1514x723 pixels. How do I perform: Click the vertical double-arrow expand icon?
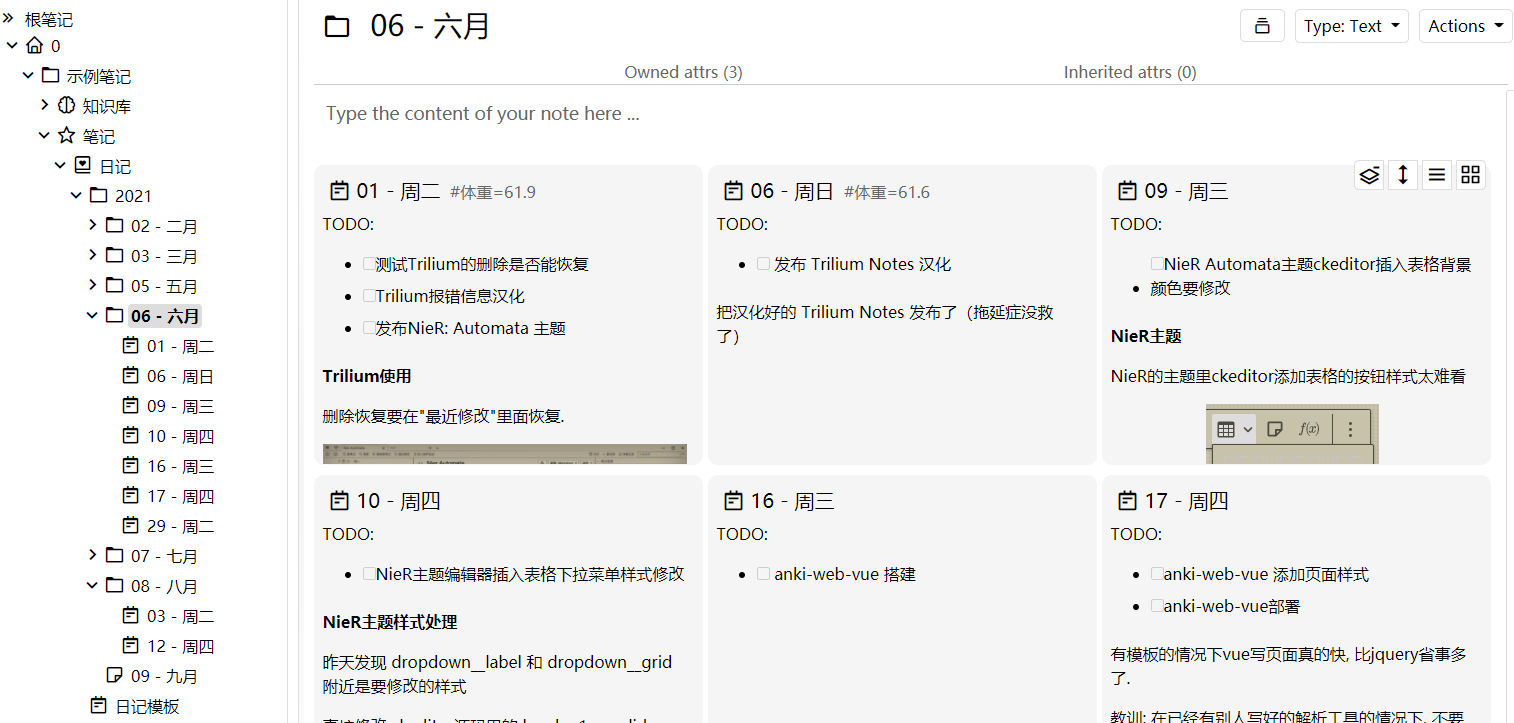1403,175
